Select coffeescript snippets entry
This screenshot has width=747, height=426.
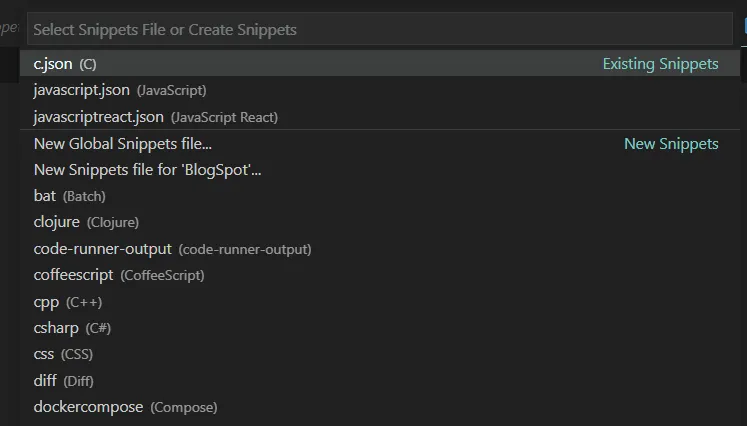tap(74, 275)
